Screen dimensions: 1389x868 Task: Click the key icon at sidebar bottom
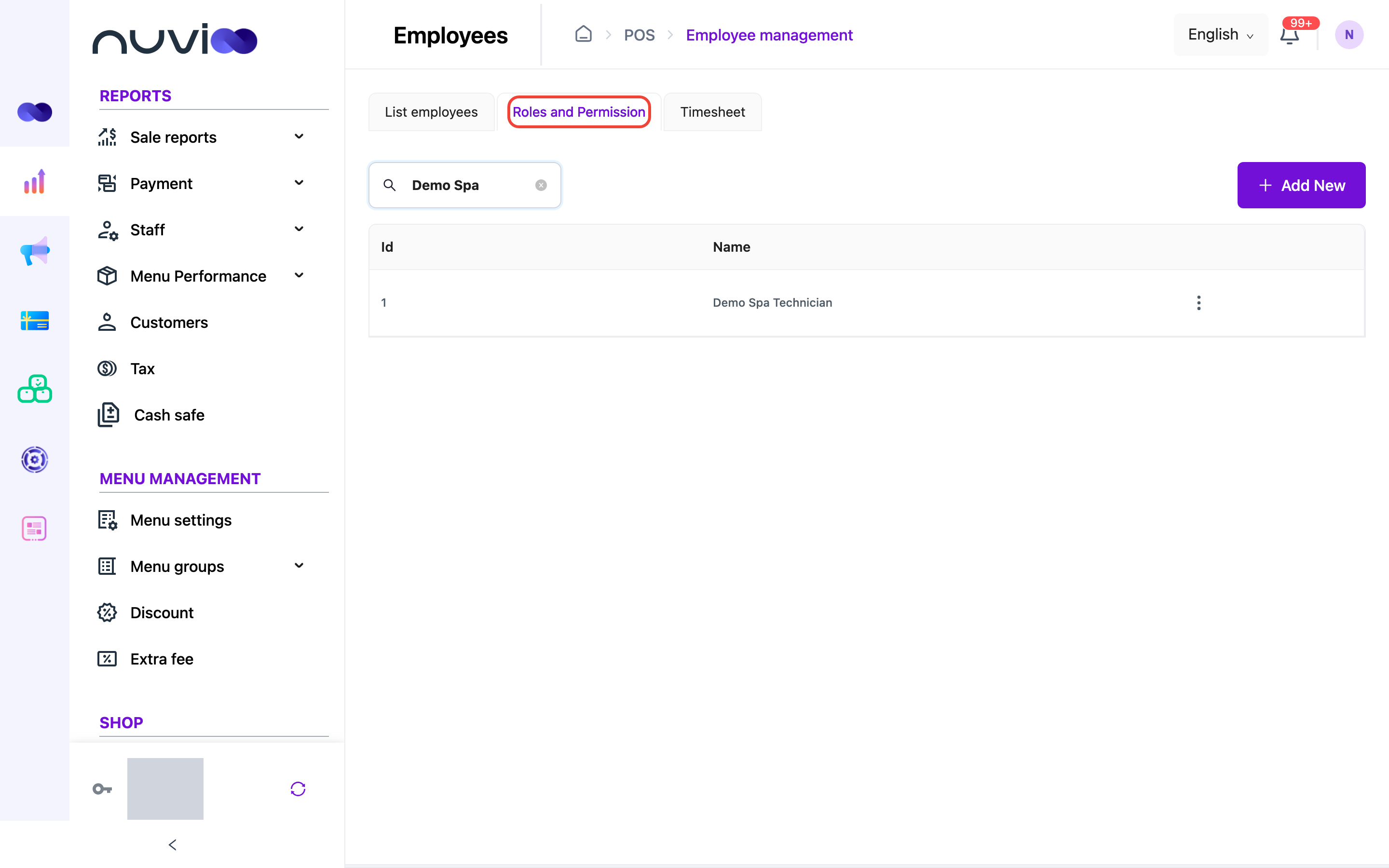(x=102, y=789)
